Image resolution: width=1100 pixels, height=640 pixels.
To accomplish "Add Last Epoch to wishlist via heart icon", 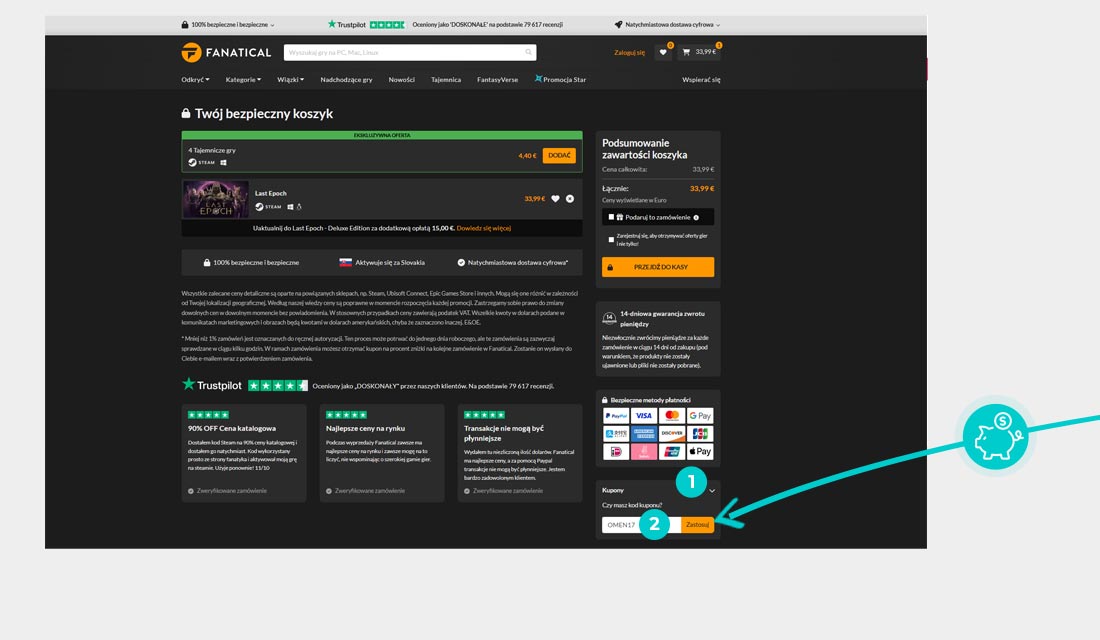I will [x=556, y=199].
